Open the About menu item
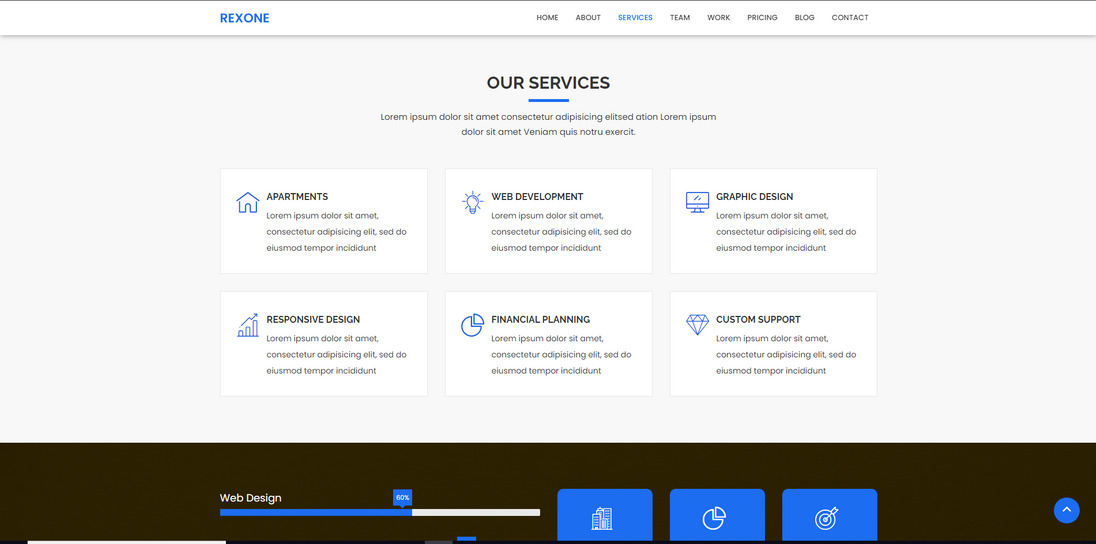This screenshot has width=1096, height=544. pos(588,18)
